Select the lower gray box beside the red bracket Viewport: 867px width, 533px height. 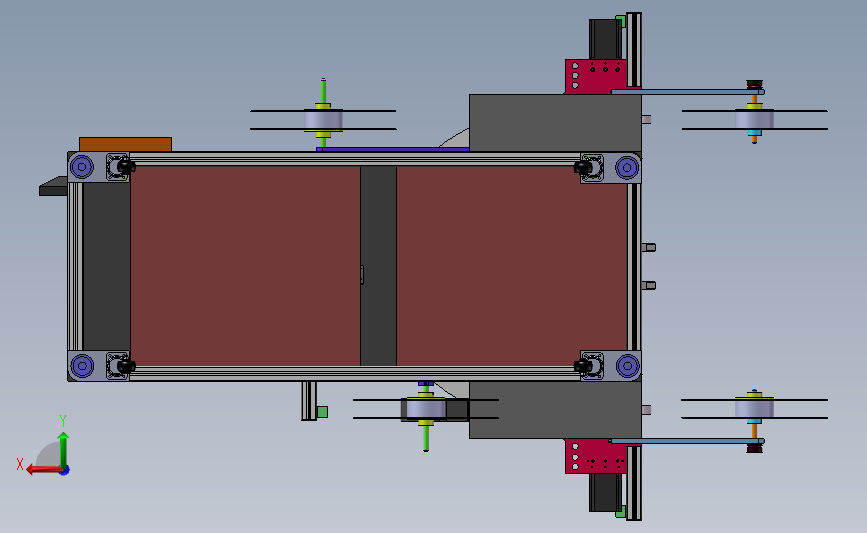coord(555,410)
